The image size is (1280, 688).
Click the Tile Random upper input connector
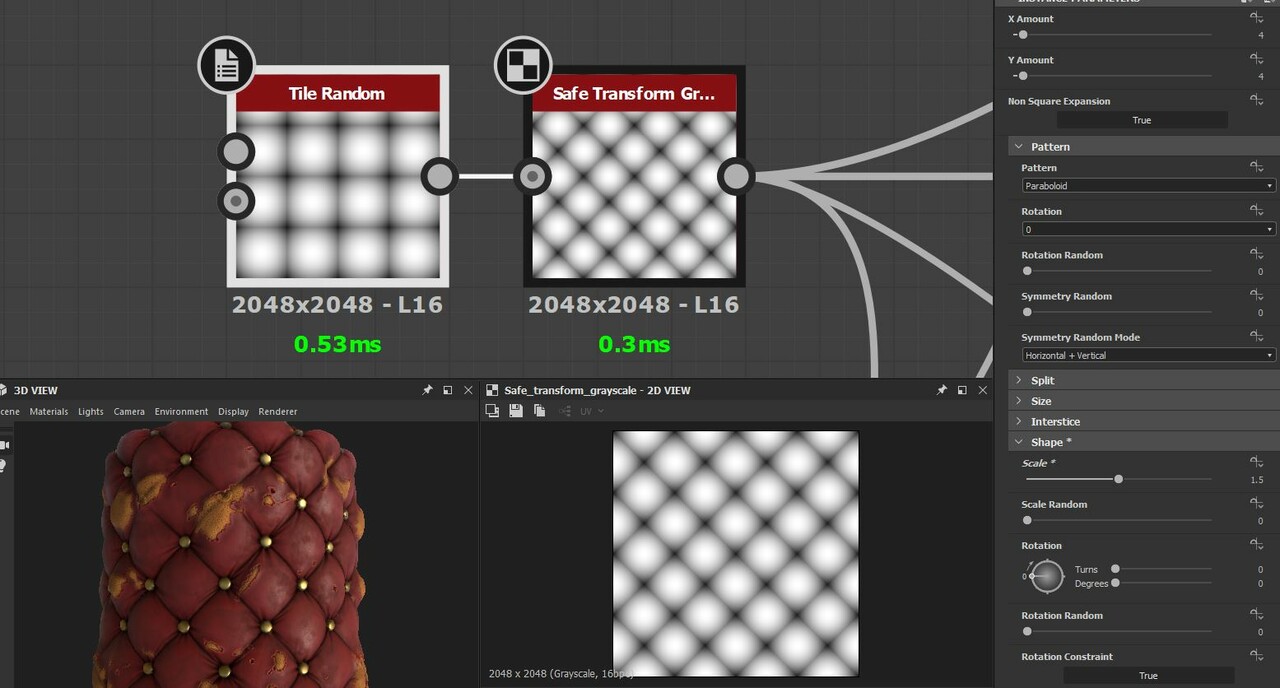tap(236, 152)
